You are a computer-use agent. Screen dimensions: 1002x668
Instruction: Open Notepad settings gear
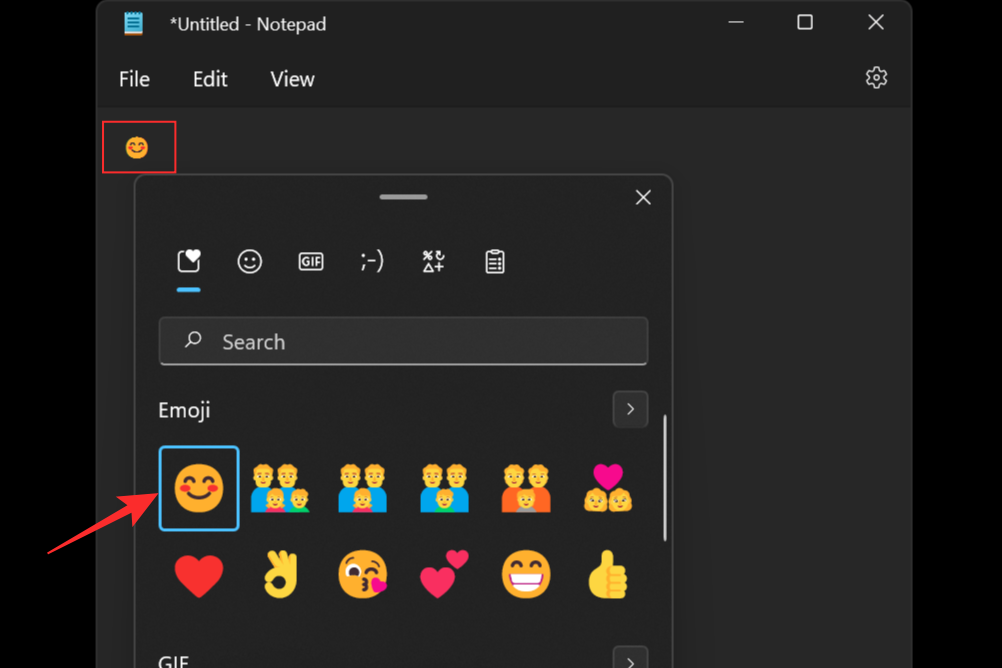(x=876, y=78)
